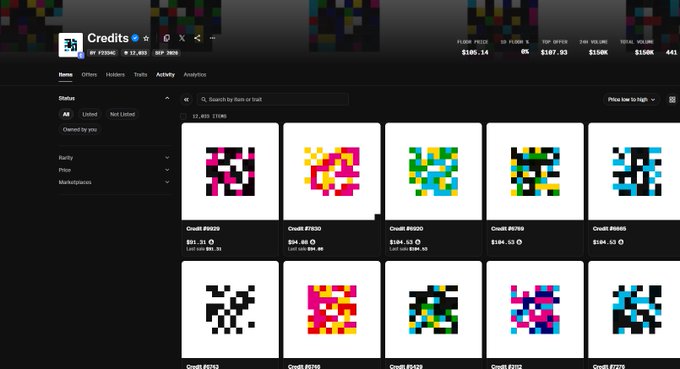The image size is (680, 369).
Task: Click the 12,033 ITEMS count text
Action: (x=209, y=116)
